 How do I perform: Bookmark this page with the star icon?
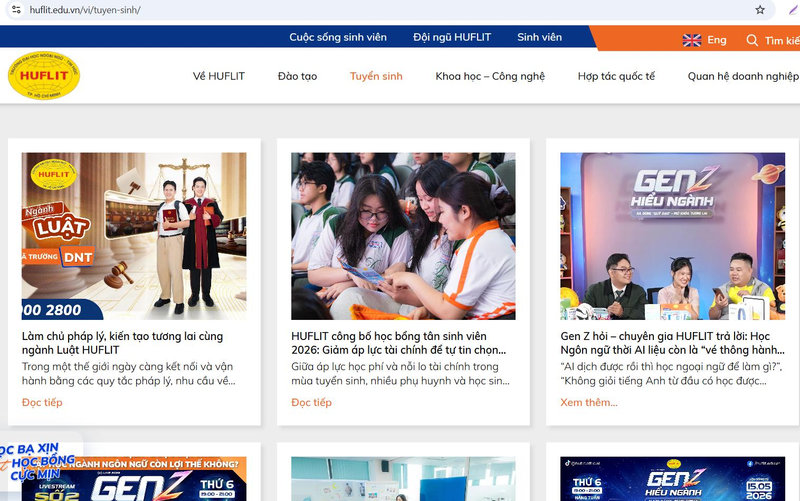point(760,10)
